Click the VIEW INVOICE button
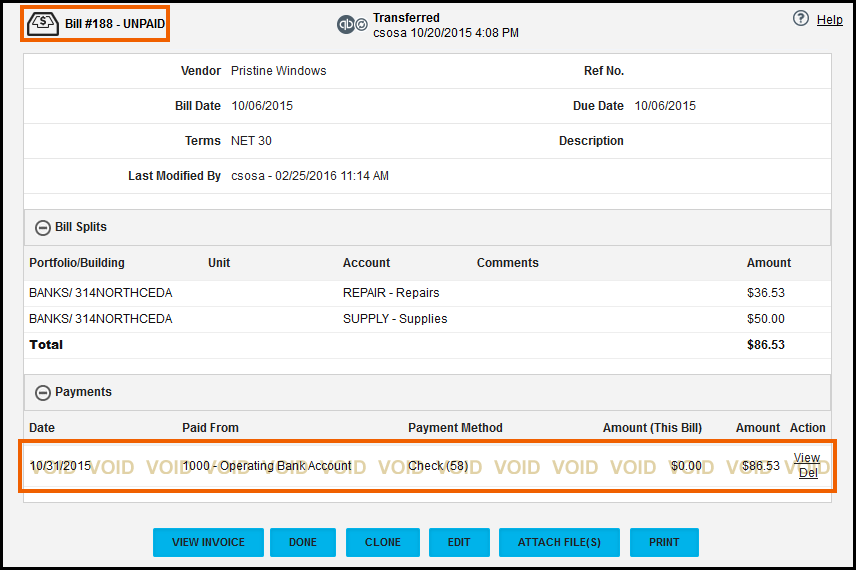The height and width of the screenshot is (570, 856). (208, 542)
